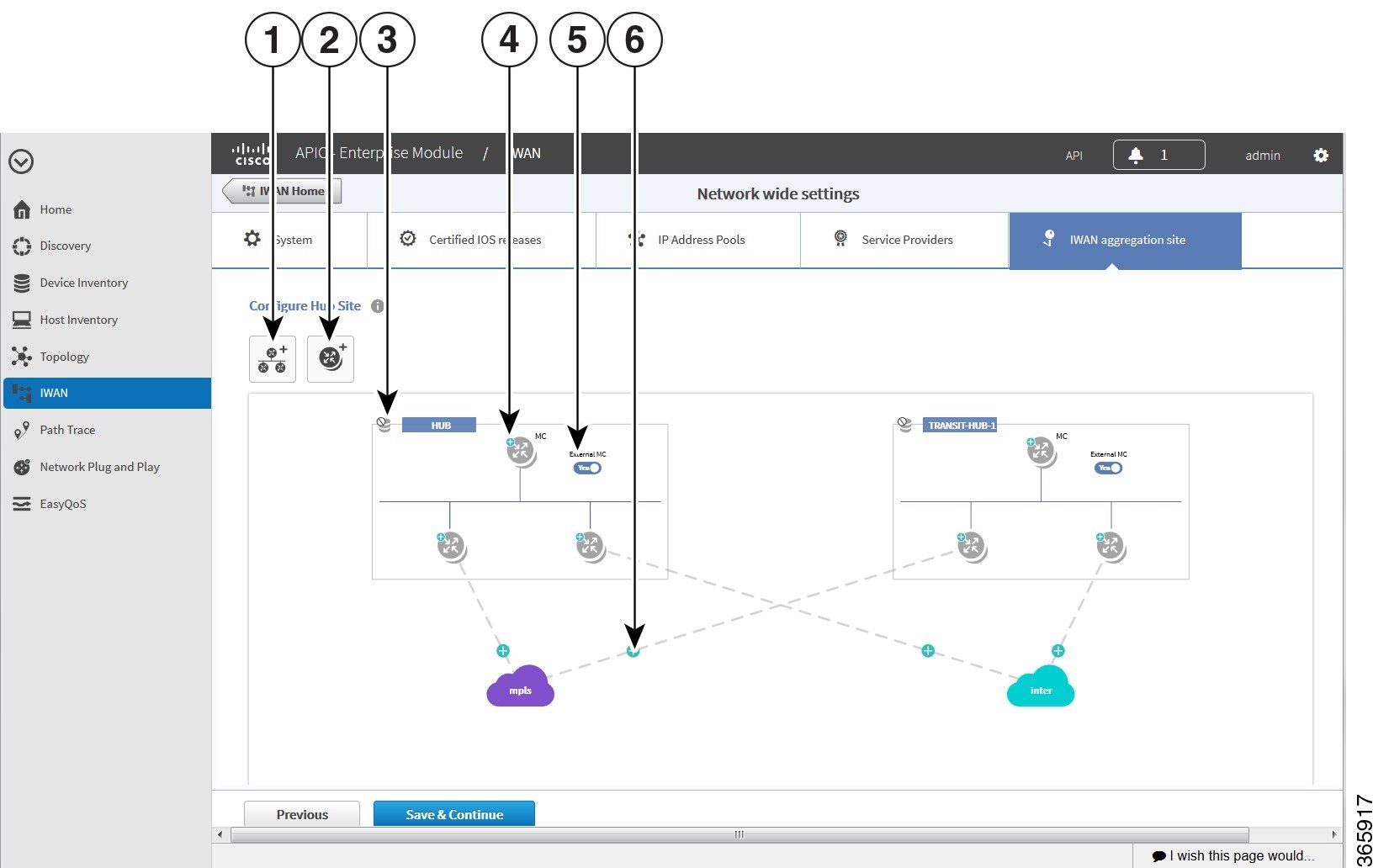Select the IWAN sidebar item
This screenshot has width=1373, height=868.
107,393
